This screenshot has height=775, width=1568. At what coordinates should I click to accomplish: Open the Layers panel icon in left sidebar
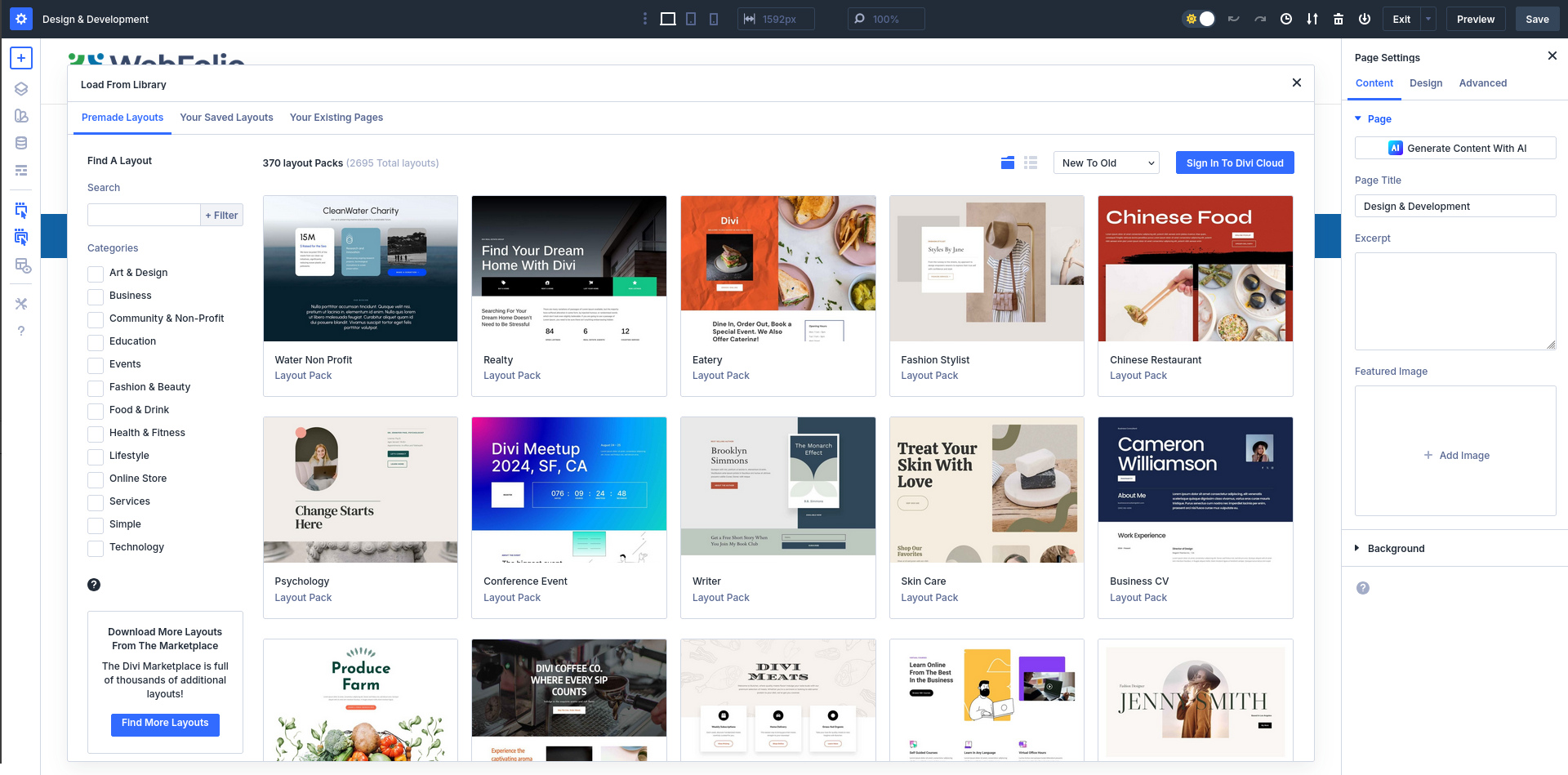21,89
